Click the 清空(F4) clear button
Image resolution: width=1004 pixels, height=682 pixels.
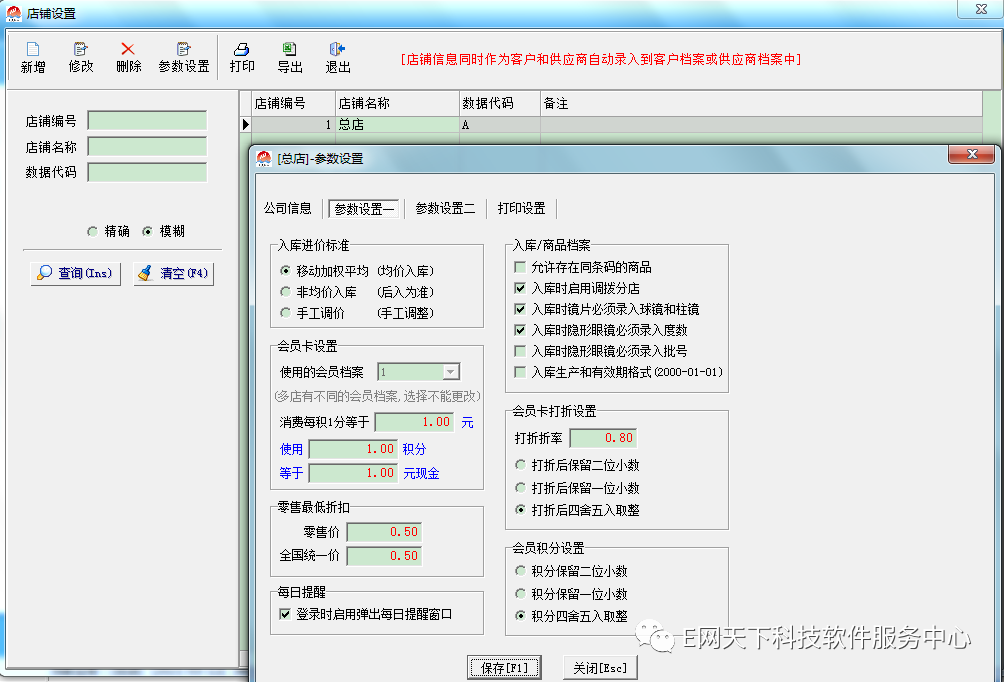tap(174, 273)
